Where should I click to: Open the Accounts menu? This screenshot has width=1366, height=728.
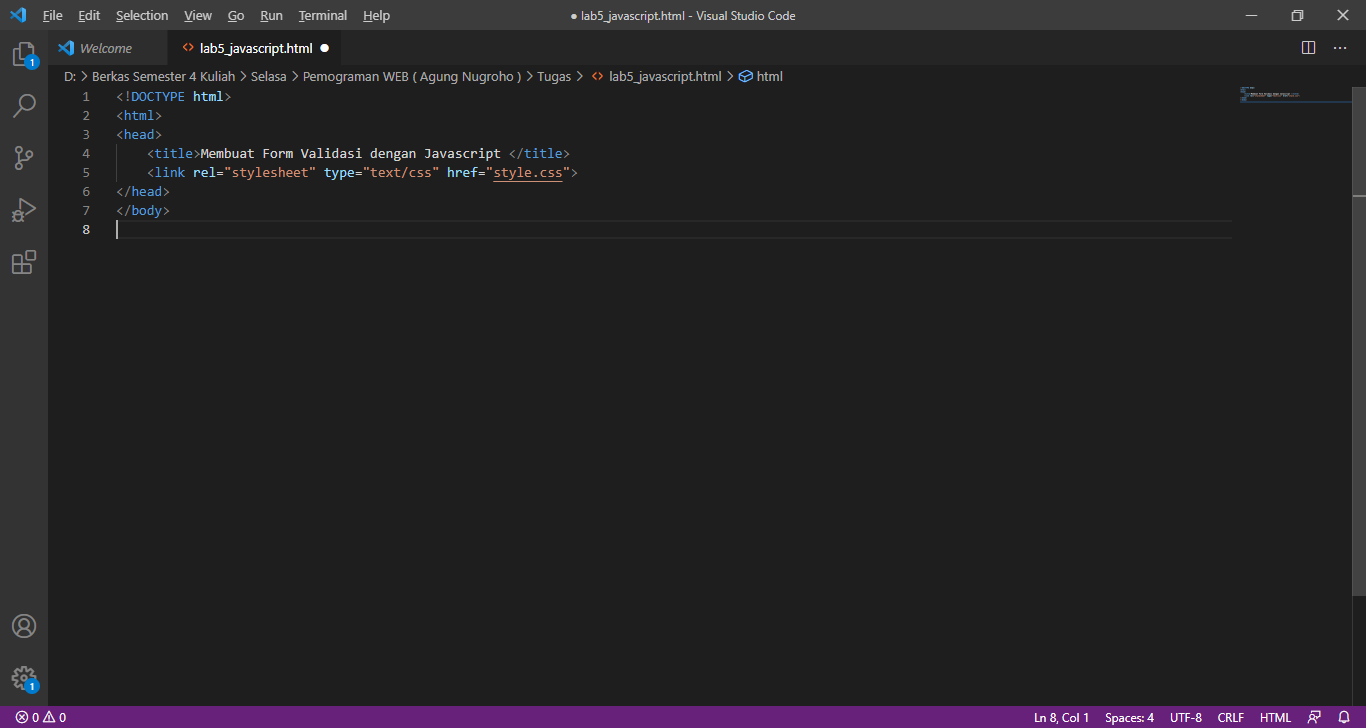pos(24,625)
